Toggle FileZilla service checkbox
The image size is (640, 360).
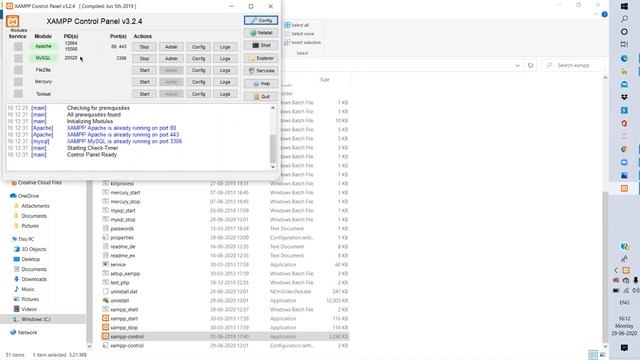[x=18, y=70]
